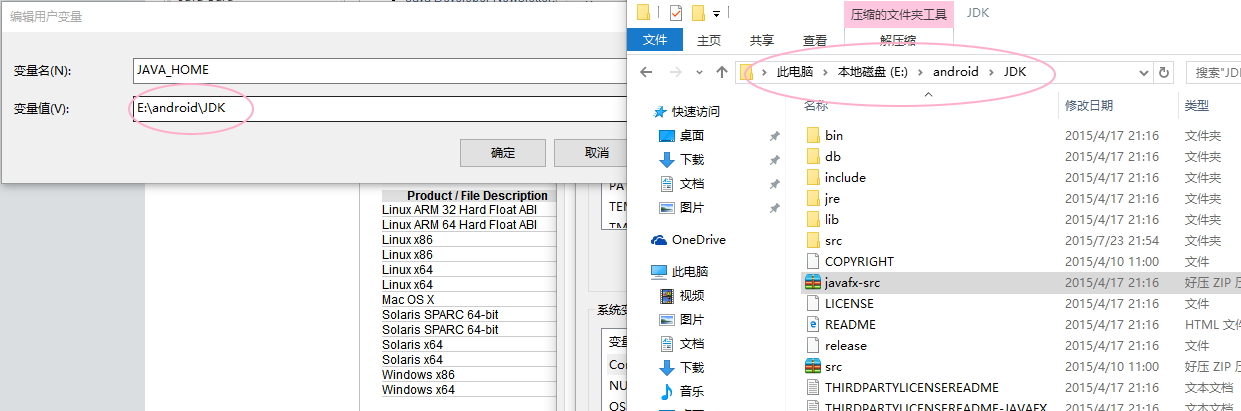Select the 压缩的文件夹工具 context tab
The image size is (1241, 411).
coord(898,14)
